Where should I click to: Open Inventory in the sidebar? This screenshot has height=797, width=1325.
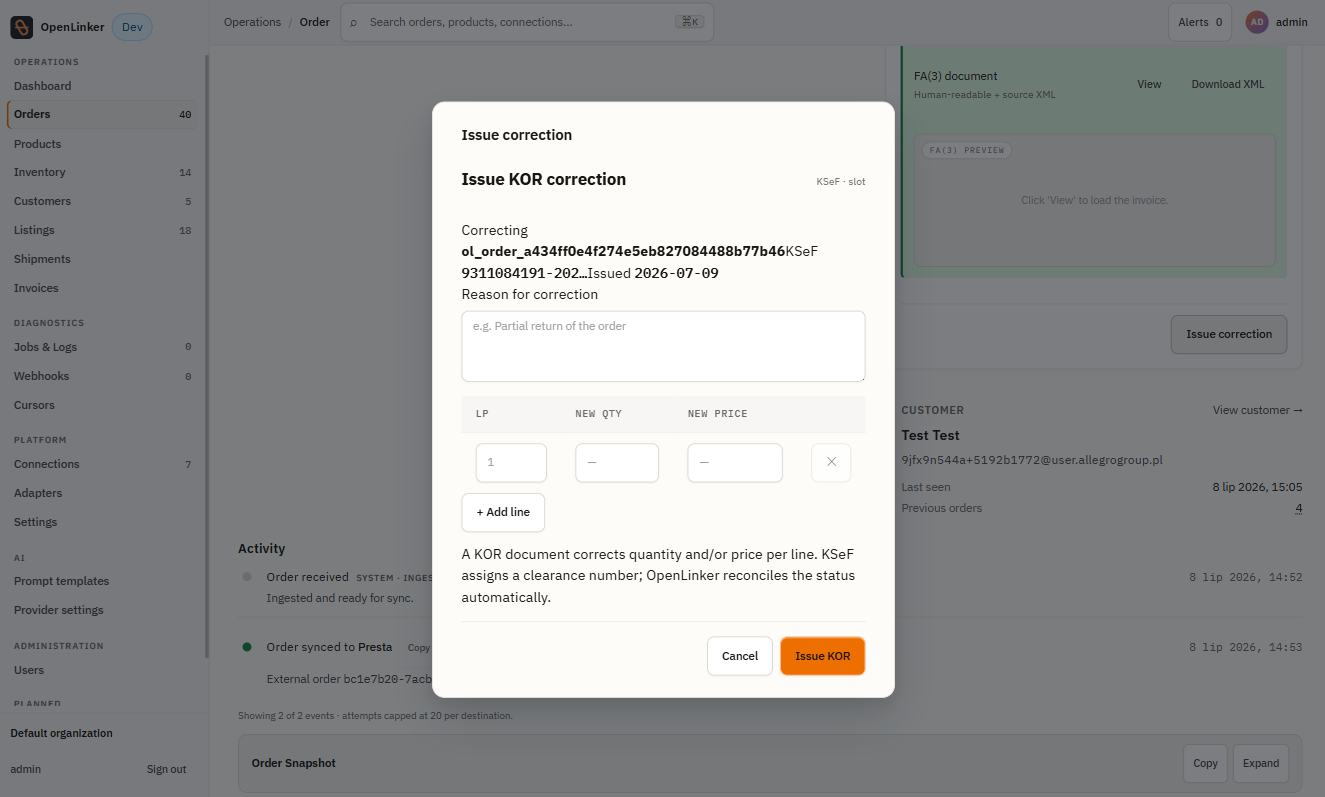pos(102,172)
